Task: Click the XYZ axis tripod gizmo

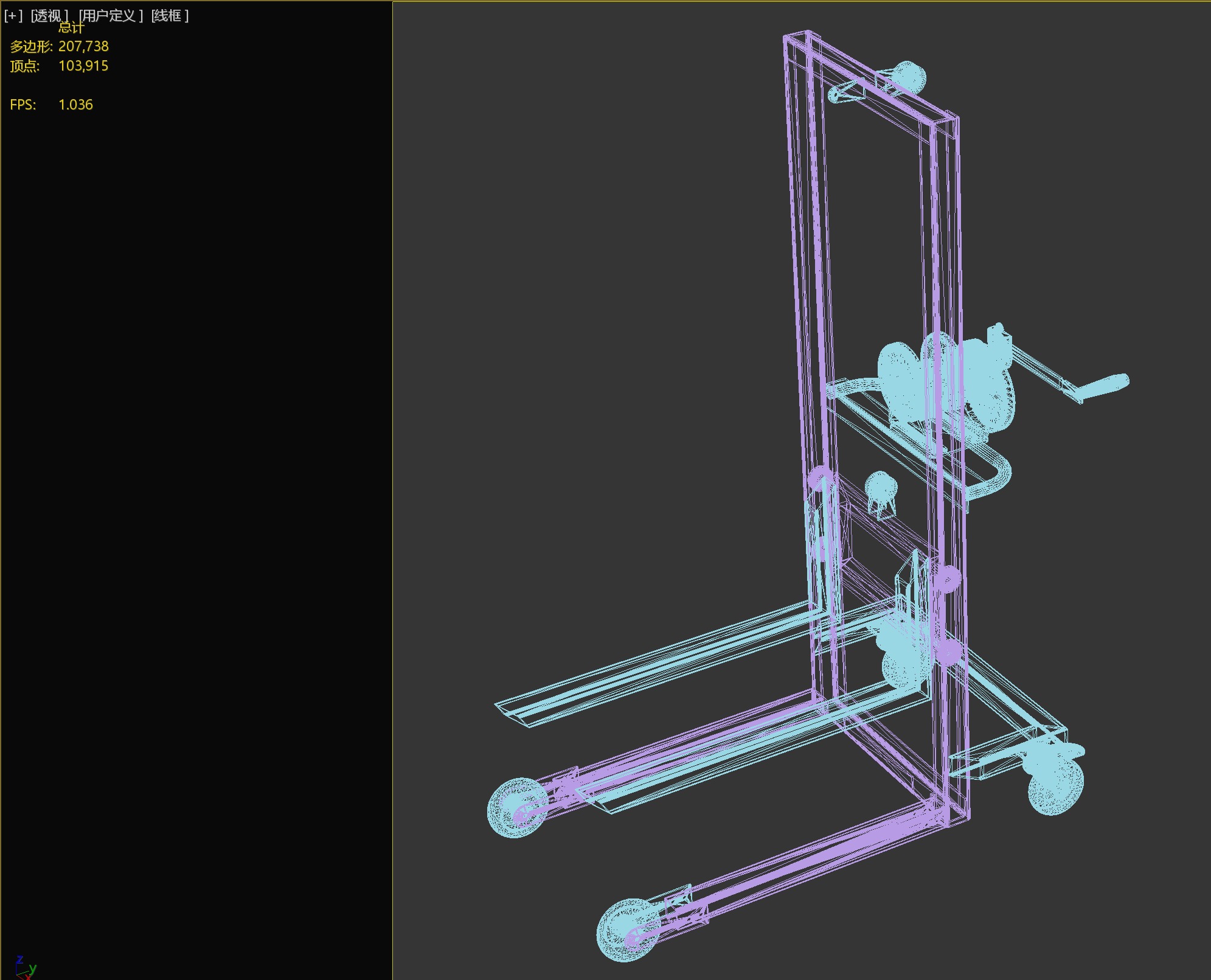Action: pyautogui.click(x=26, y=968)
